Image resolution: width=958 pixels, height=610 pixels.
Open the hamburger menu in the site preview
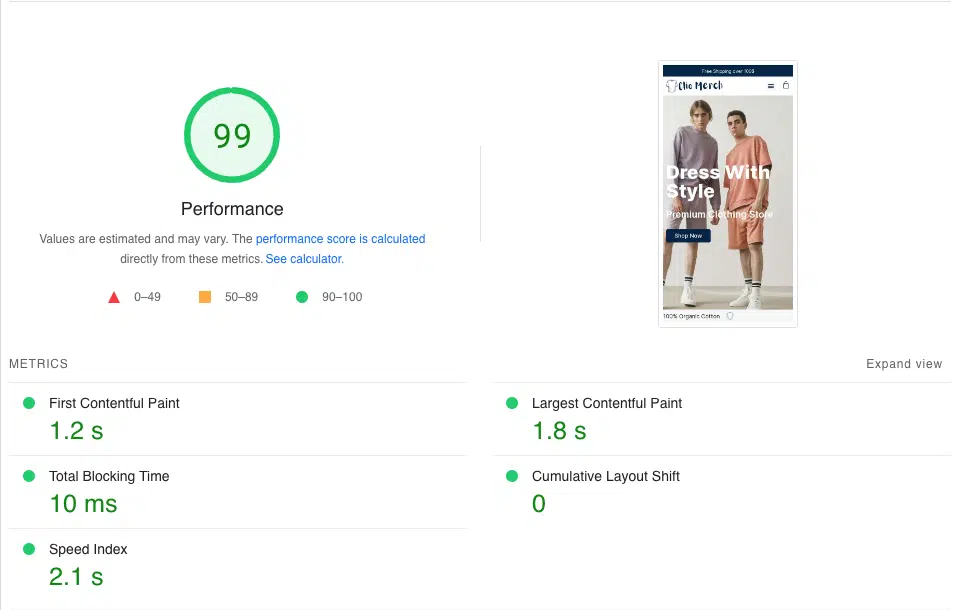(x=771, y=86)
